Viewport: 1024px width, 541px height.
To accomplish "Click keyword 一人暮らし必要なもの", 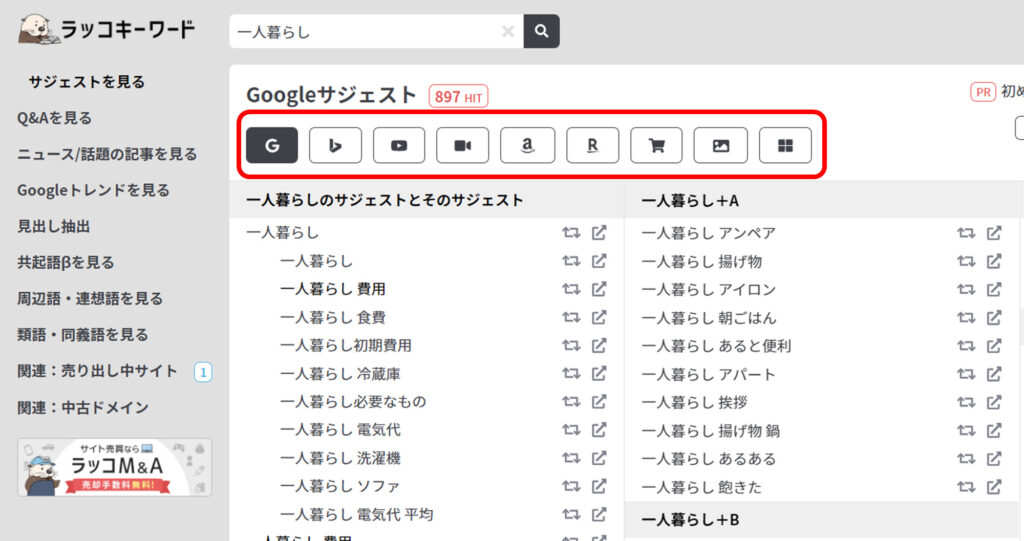I will [x=353, y=401].
